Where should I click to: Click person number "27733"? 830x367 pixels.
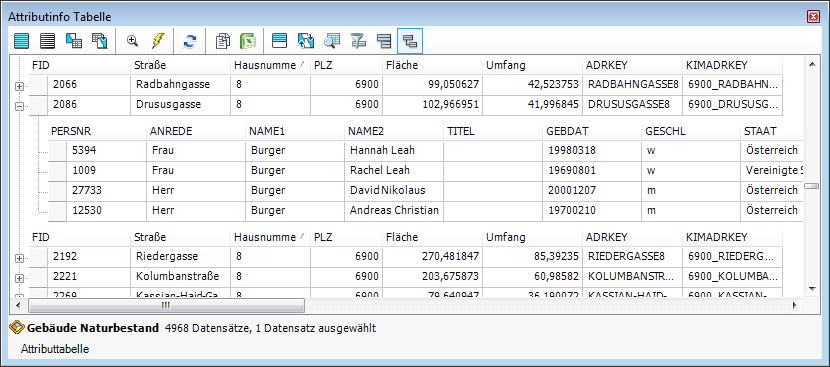coord(106,191)
